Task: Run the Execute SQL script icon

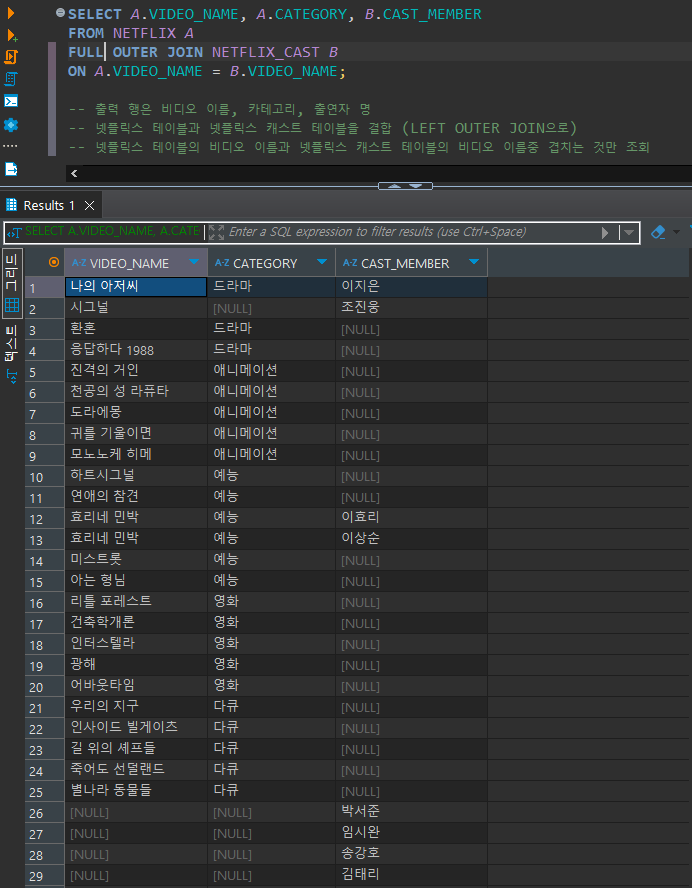Action: tap(11, 57)
